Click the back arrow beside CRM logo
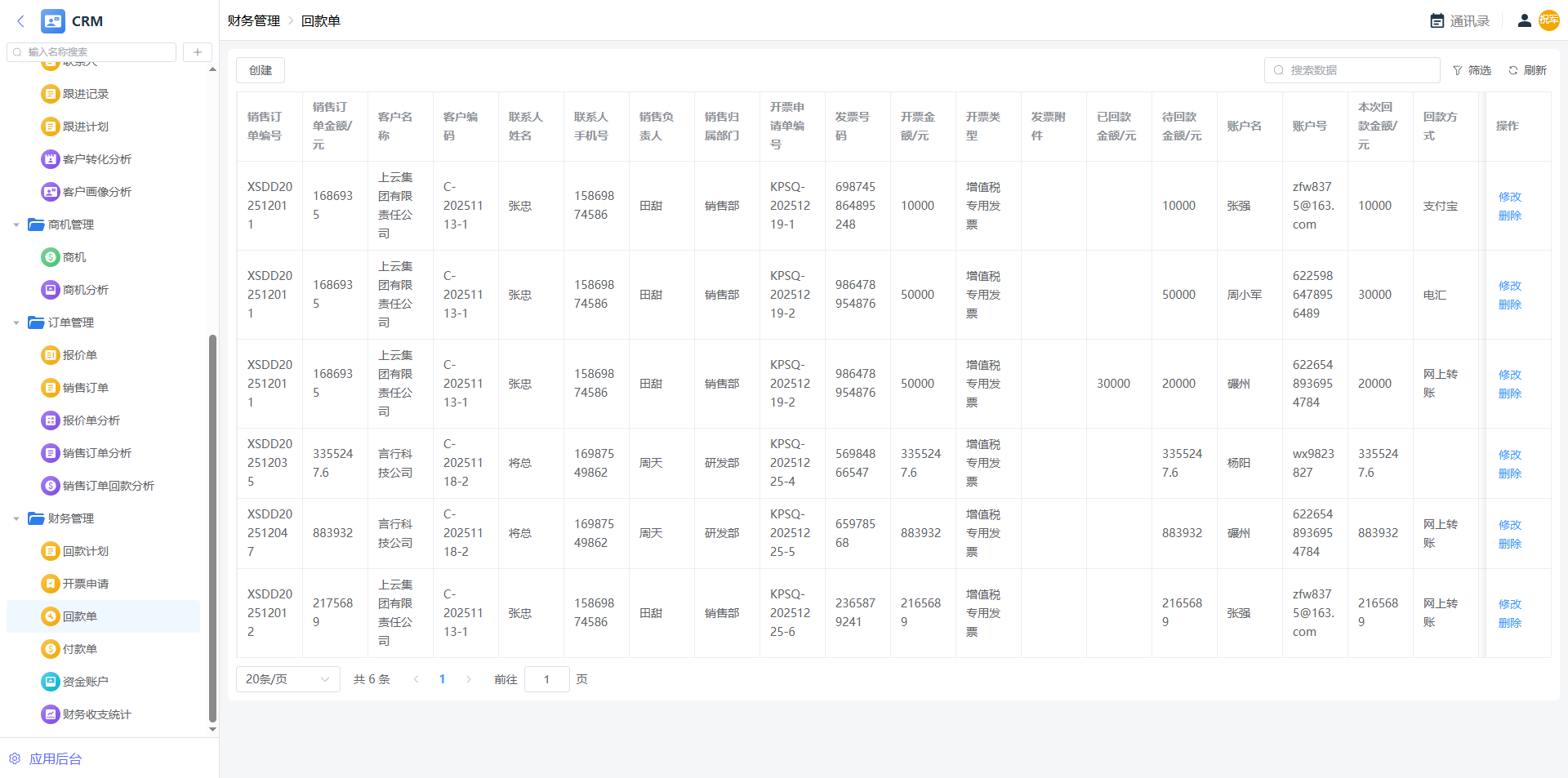Viewport: 1568px width, 778px height. tap(20, 21)
